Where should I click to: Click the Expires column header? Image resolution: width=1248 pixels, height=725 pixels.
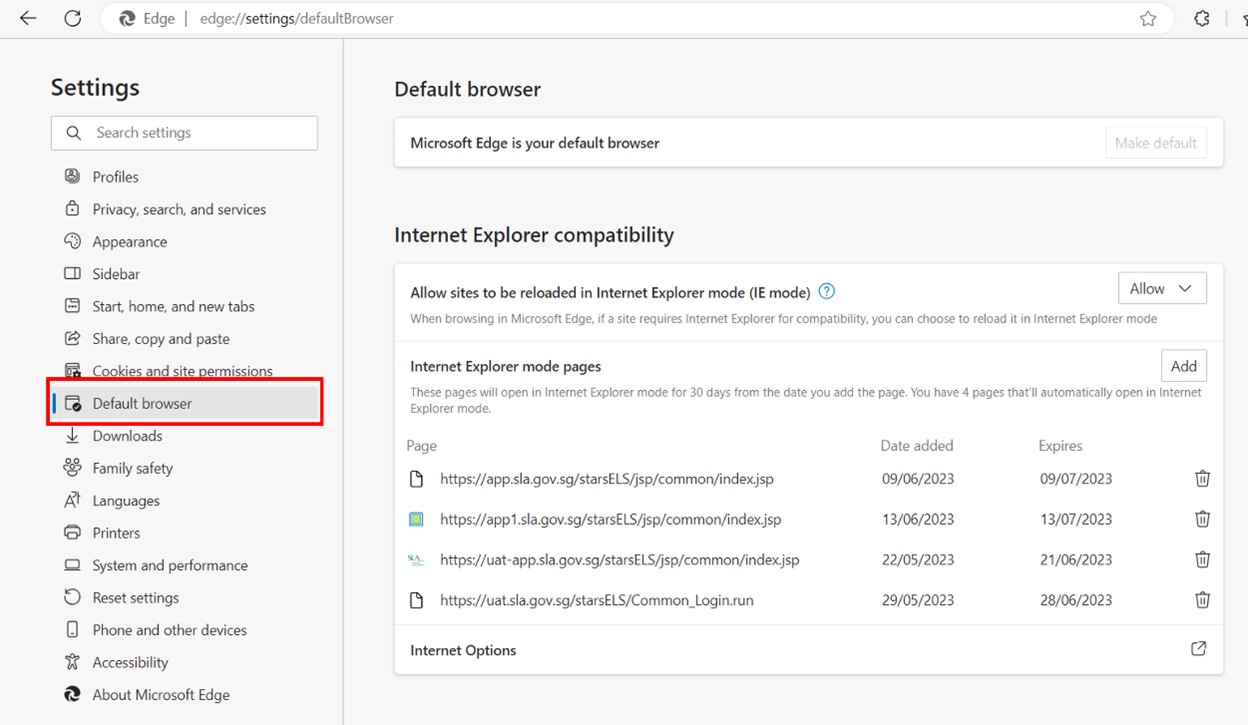[1061, 446]
